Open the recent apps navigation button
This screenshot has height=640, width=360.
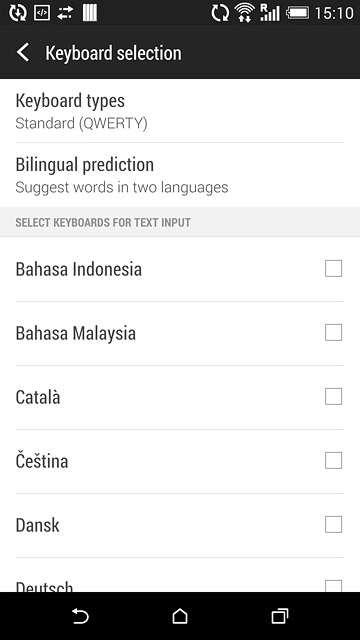click(x=280, y=616)
